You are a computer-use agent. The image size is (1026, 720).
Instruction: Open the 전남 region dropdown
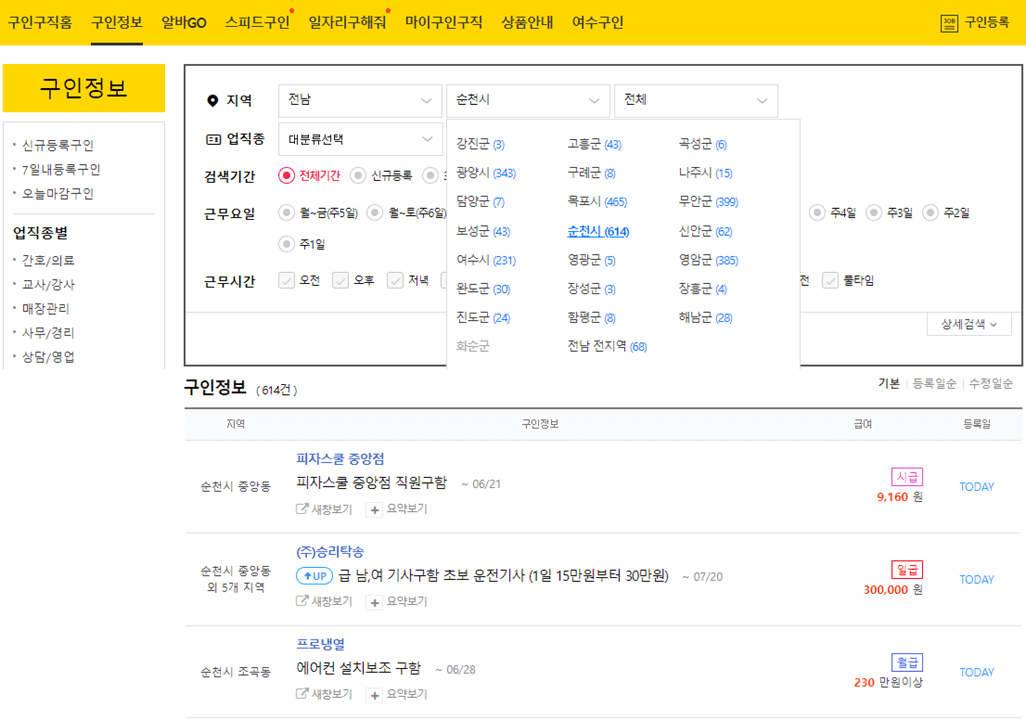click(359, 101)
